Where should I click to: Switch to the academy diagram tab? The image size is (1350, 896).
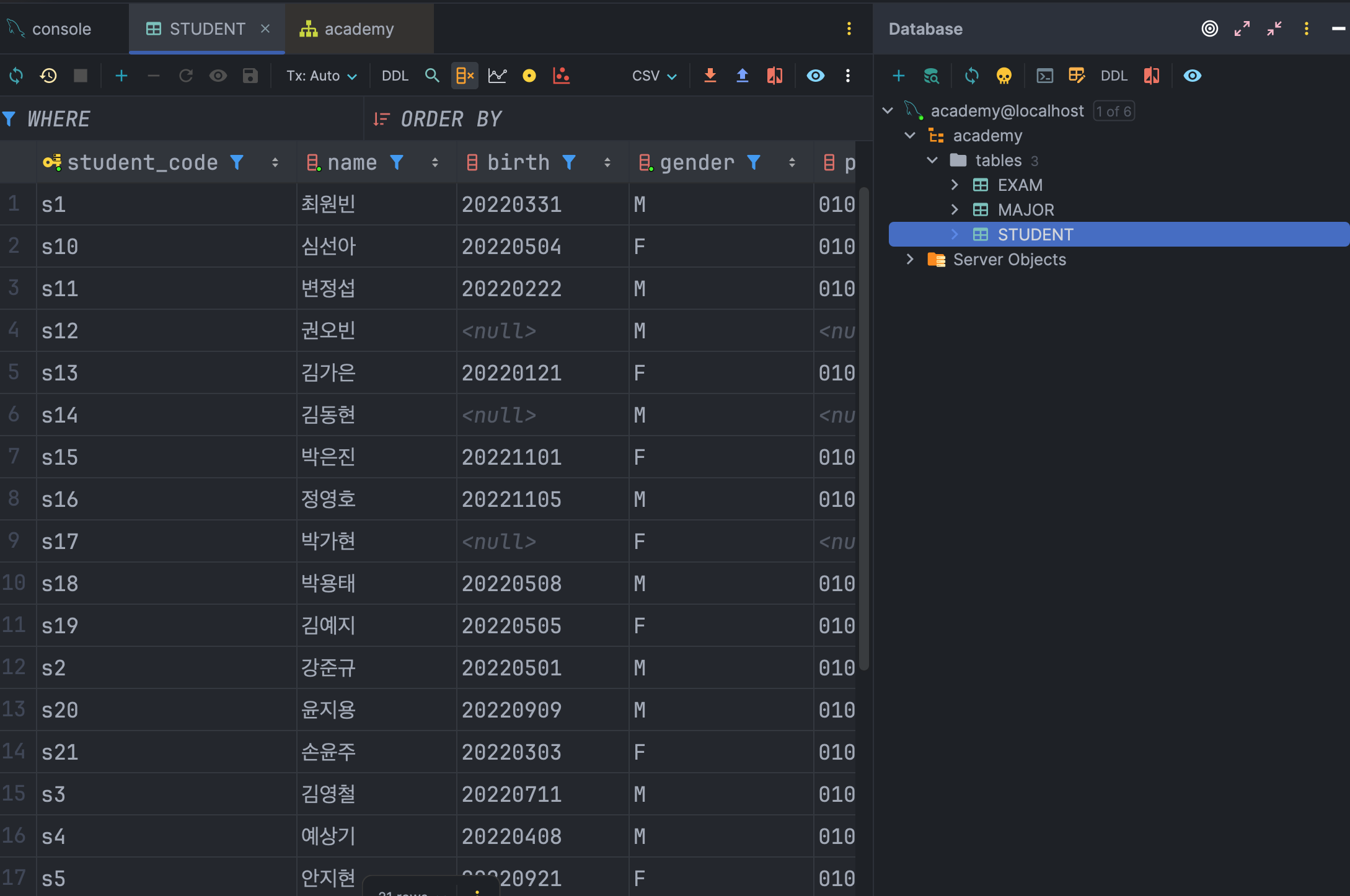point(358,29)
